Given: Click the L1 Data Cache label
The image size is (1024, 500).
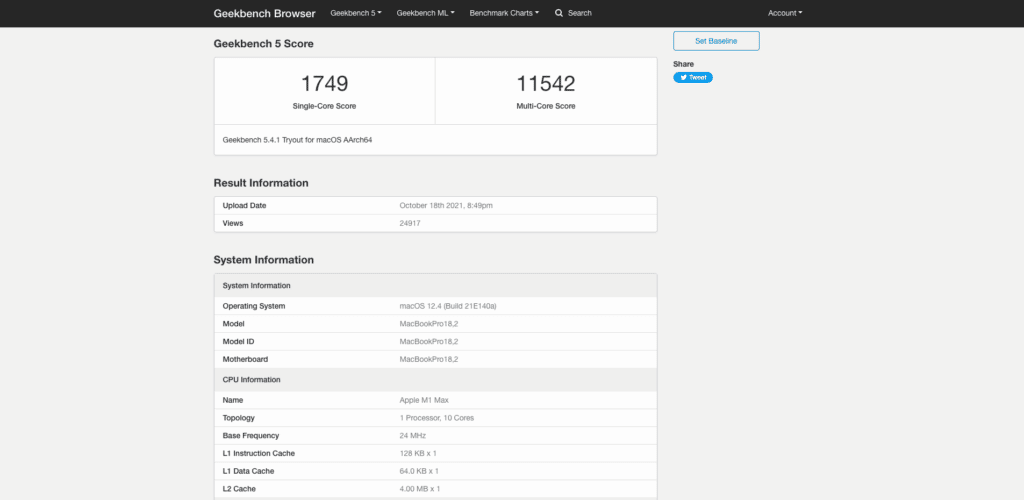Looking at the screenshot, I should tap(248, 471).
